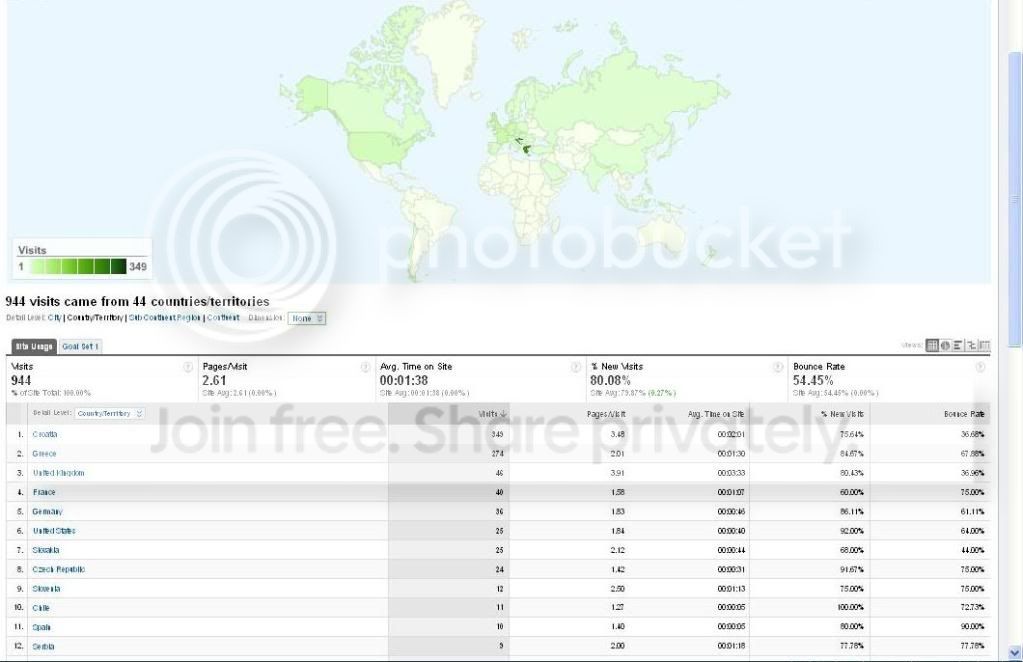Open the United States country link
The image size is (1023, 662).
[x=54, y=531]
